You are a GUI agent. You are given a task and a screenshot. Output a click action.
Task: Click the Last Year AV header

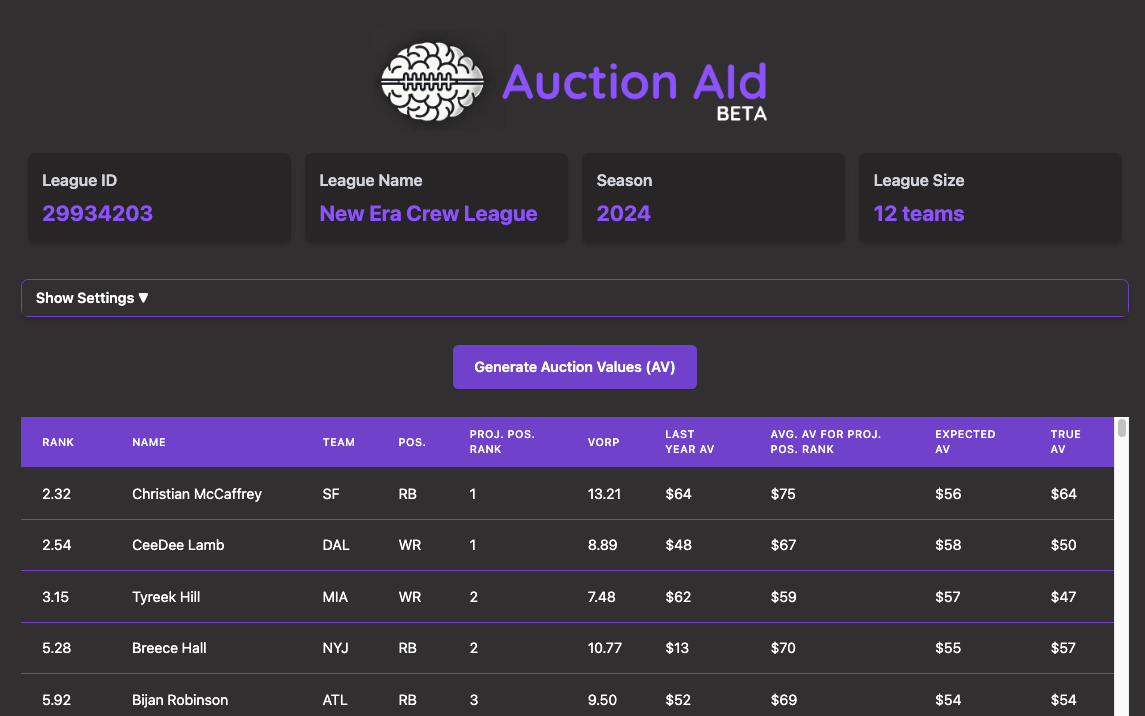[x=689, y=442]
